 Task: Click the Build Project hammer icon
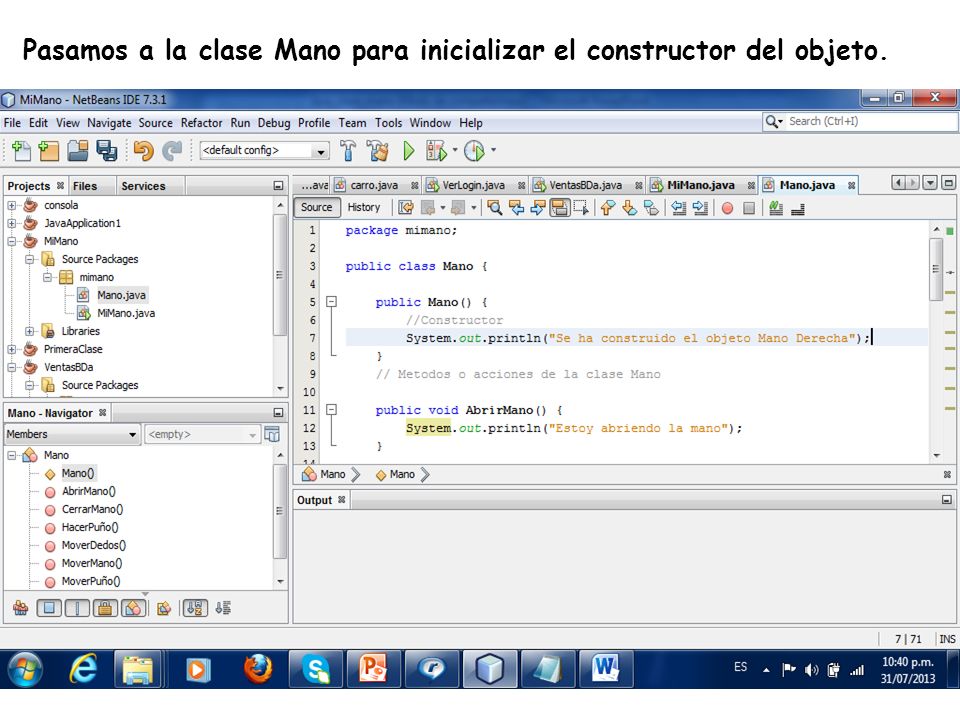348,151
